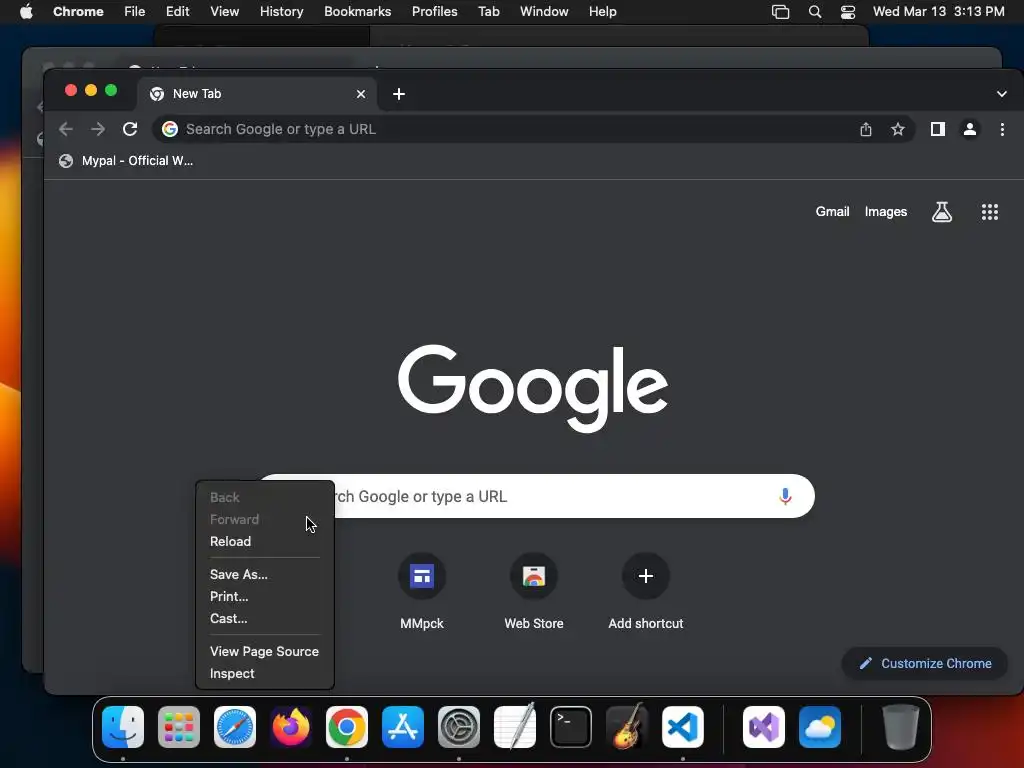Image resolution: width=1024 pixels, height=768 pixels.
Task: Open Firefox from the Dock
Action: tap(291, 727)
